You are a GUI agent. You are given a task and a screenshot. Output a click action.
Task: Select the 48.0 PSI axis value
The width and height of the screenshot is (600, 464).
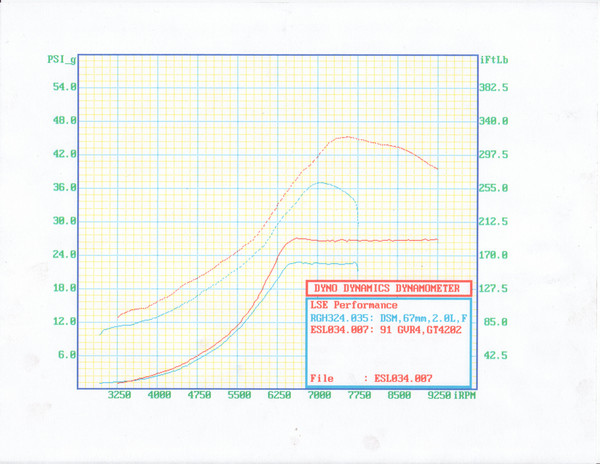point(65,120)
